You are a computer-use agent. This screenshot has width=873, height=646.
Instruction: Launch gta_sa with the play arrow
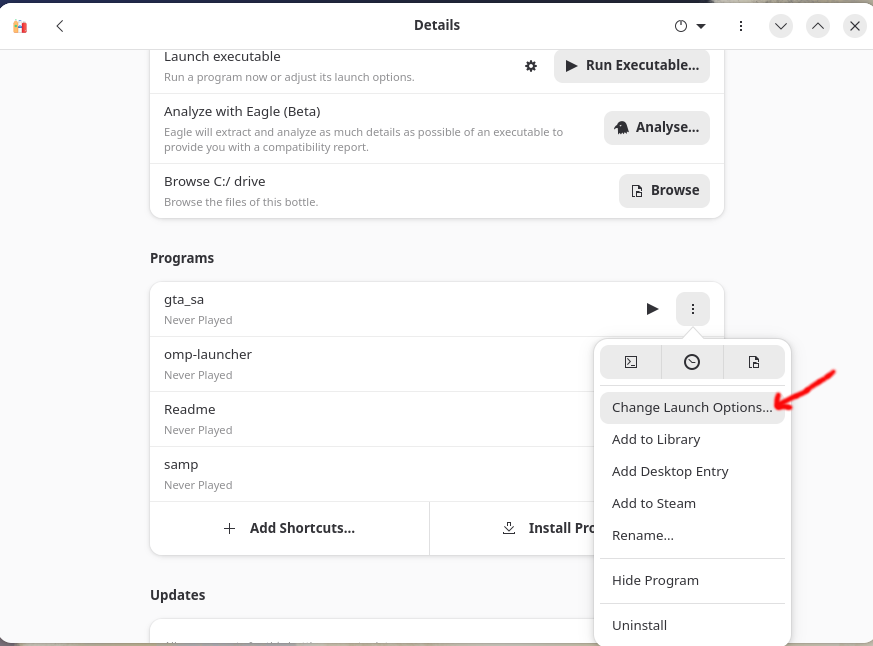[652, 309]
